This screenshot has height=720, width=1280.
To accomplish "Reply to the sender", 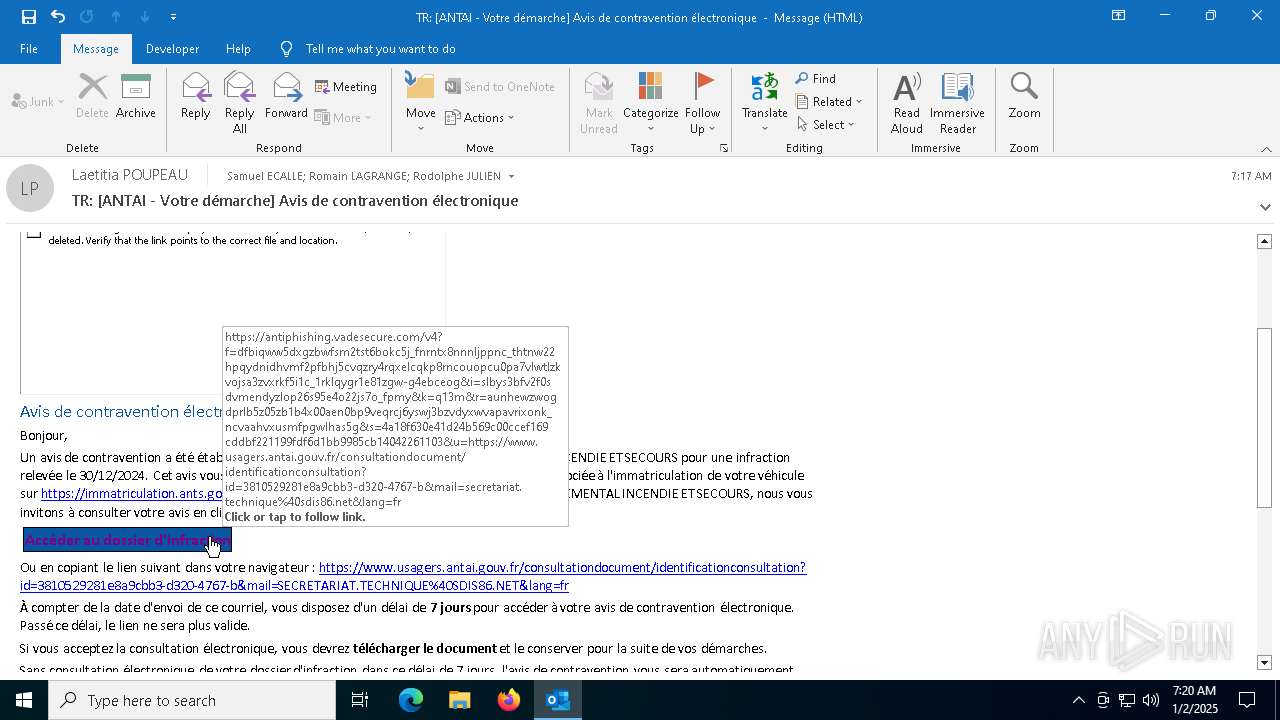I will point(196,97).
